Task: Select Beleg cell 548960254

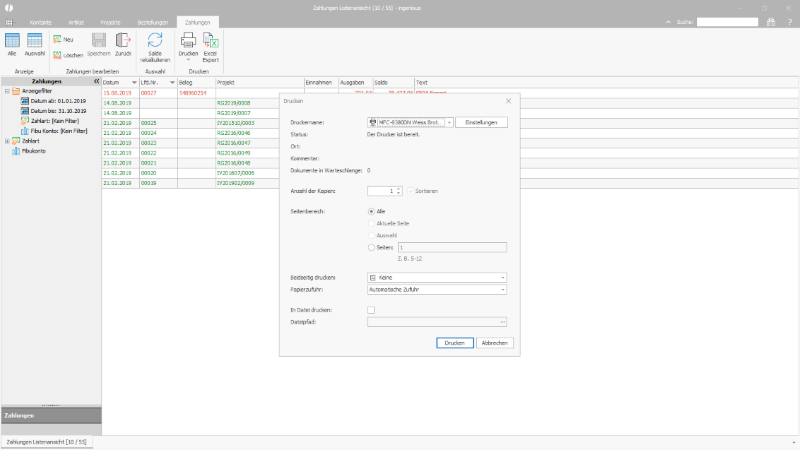Action: [x=196, y=93]
